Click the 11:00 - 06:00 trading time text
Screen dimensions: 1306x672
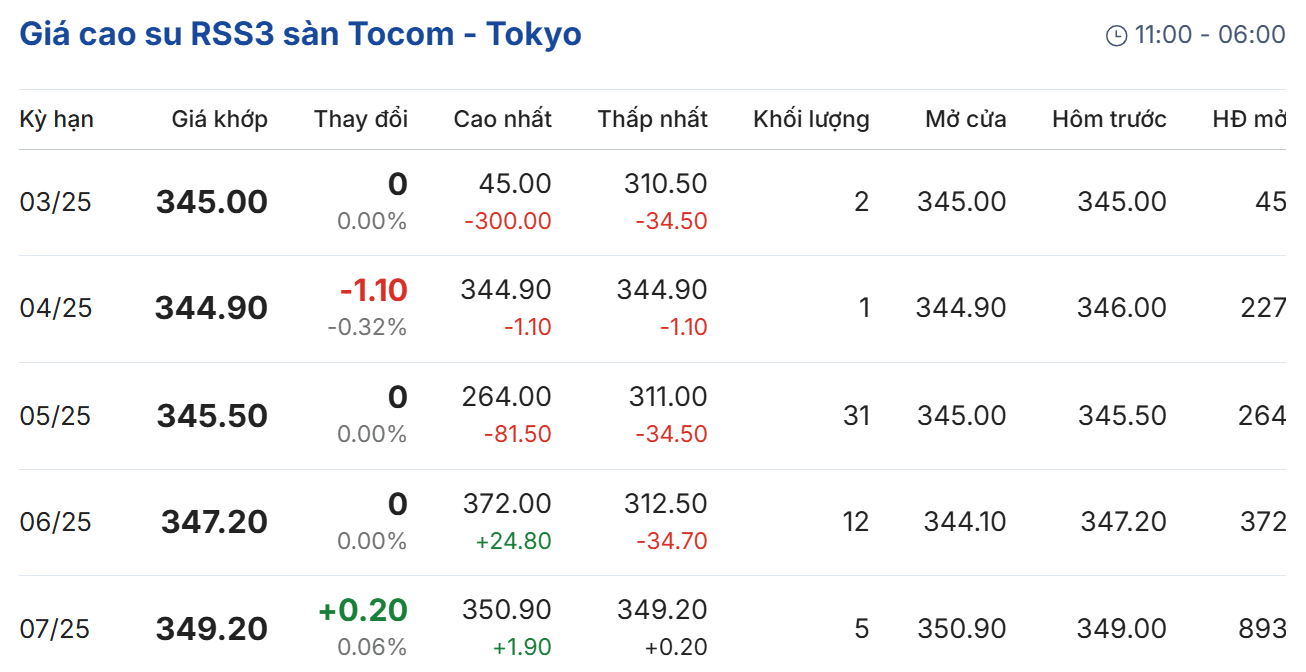[x=1209, y=35]
